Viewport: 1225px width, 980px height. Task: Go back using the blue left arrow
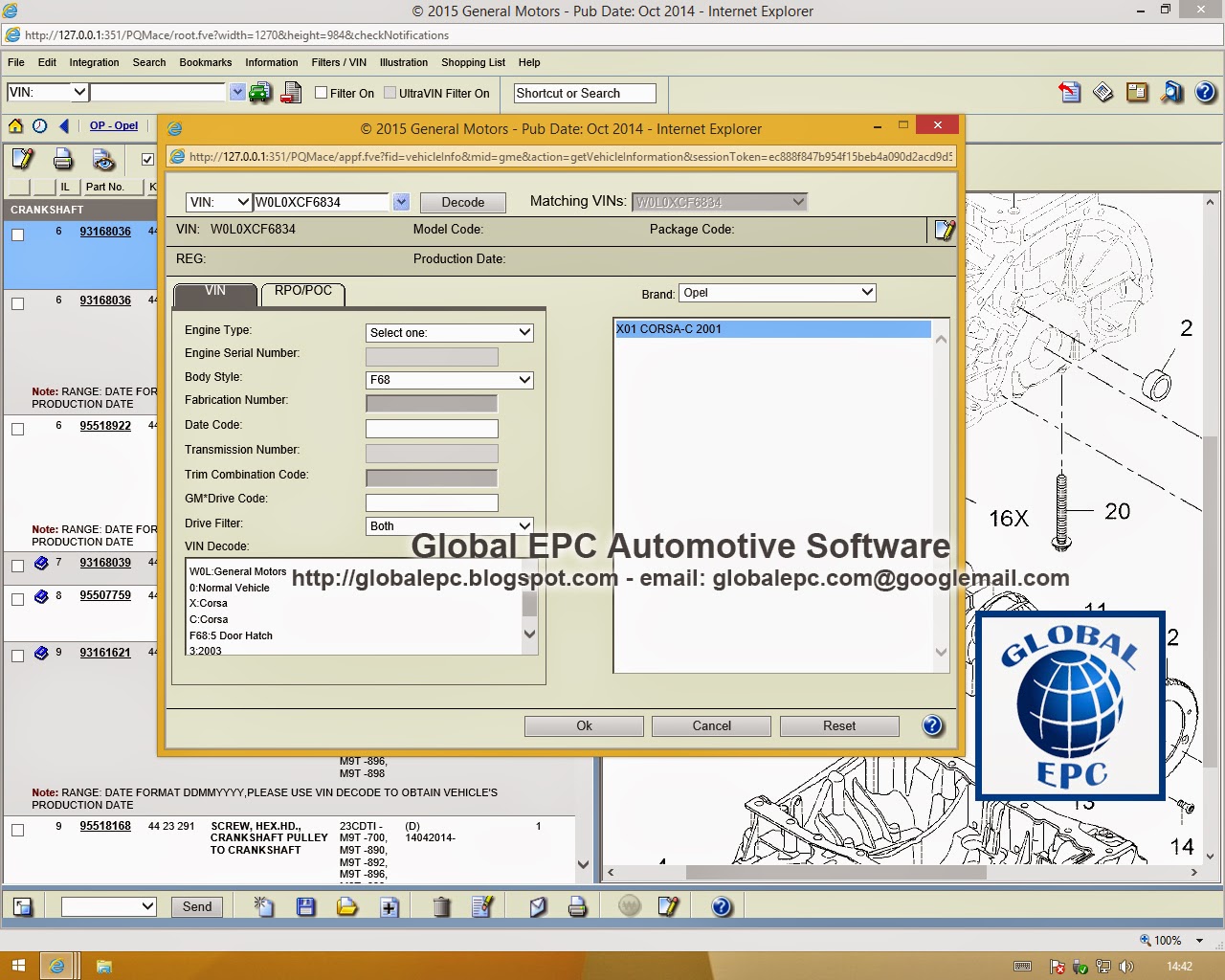point(64,126)
